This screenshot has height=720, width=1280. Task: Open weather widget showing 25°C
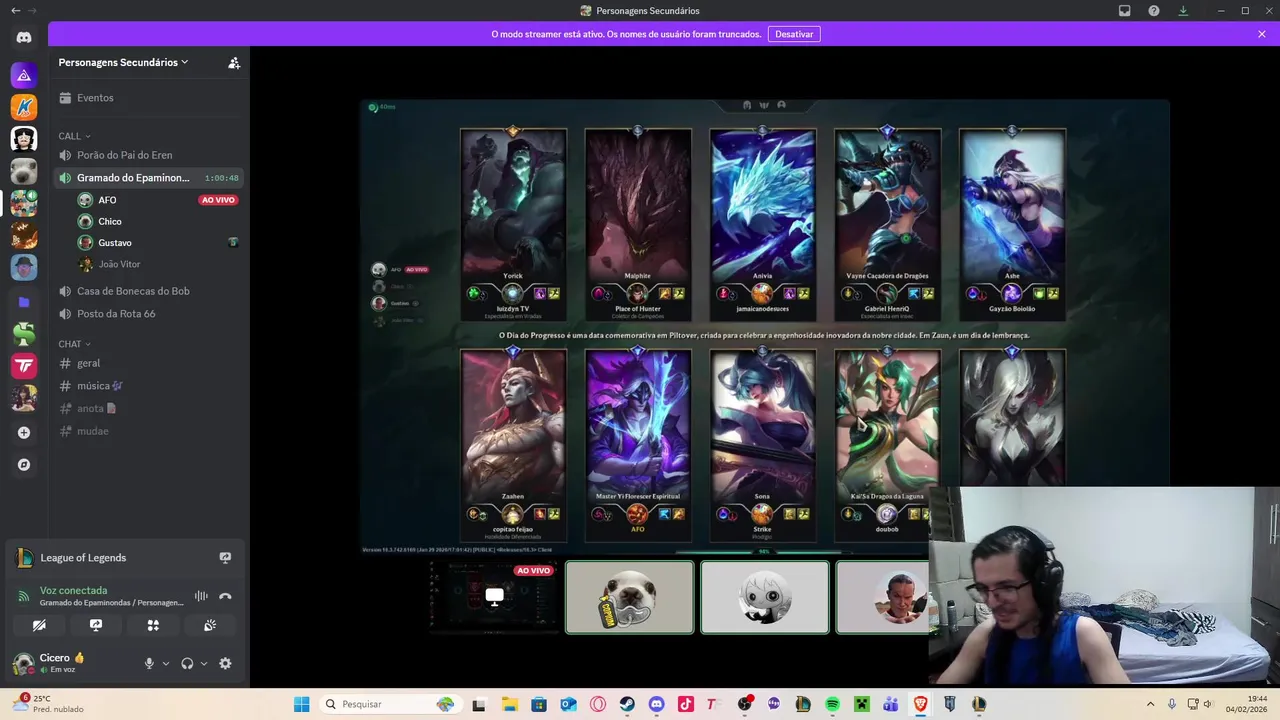click(48, 704)
